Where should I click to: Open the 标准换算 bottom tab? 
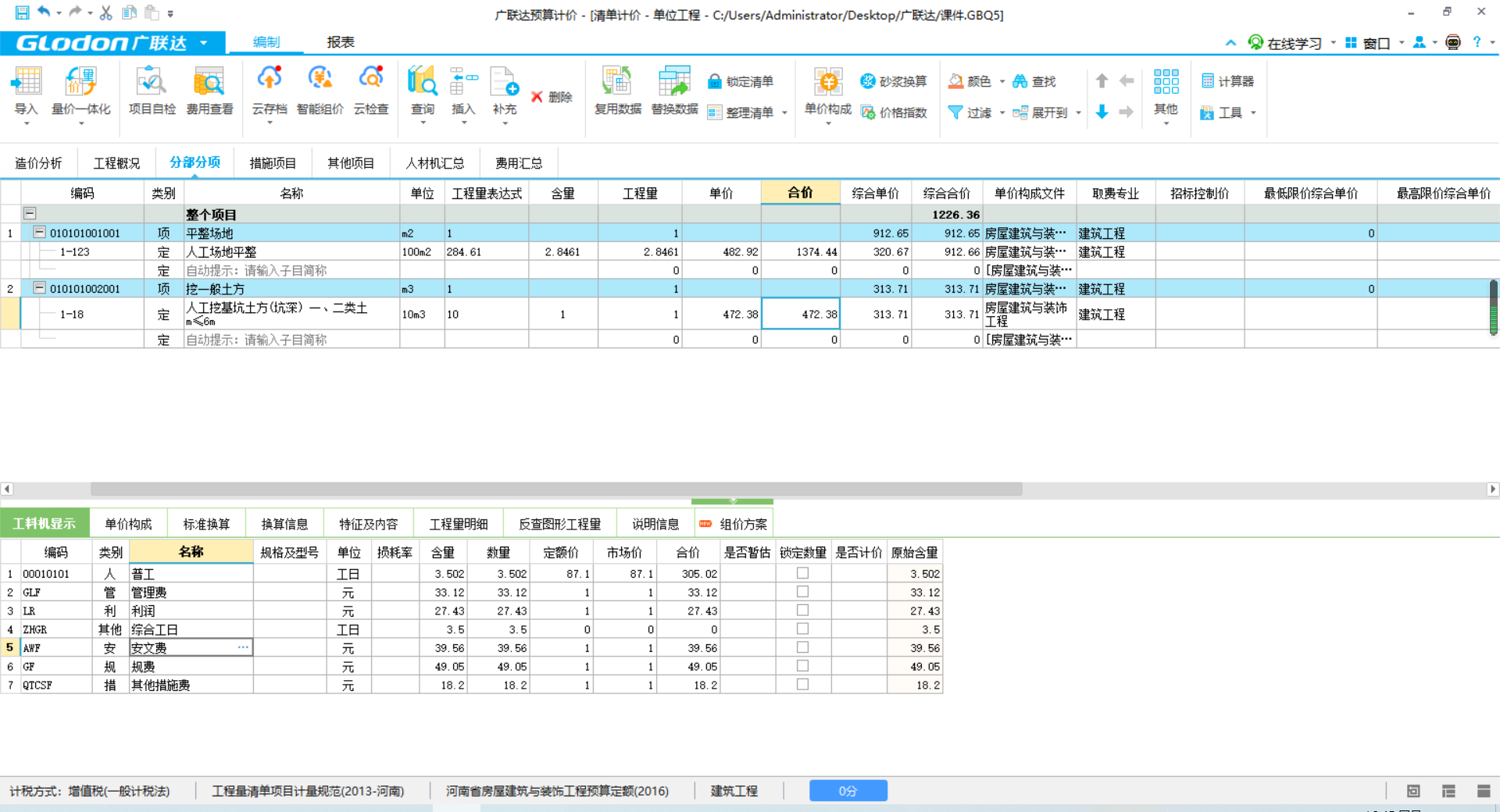coord(206,524)
